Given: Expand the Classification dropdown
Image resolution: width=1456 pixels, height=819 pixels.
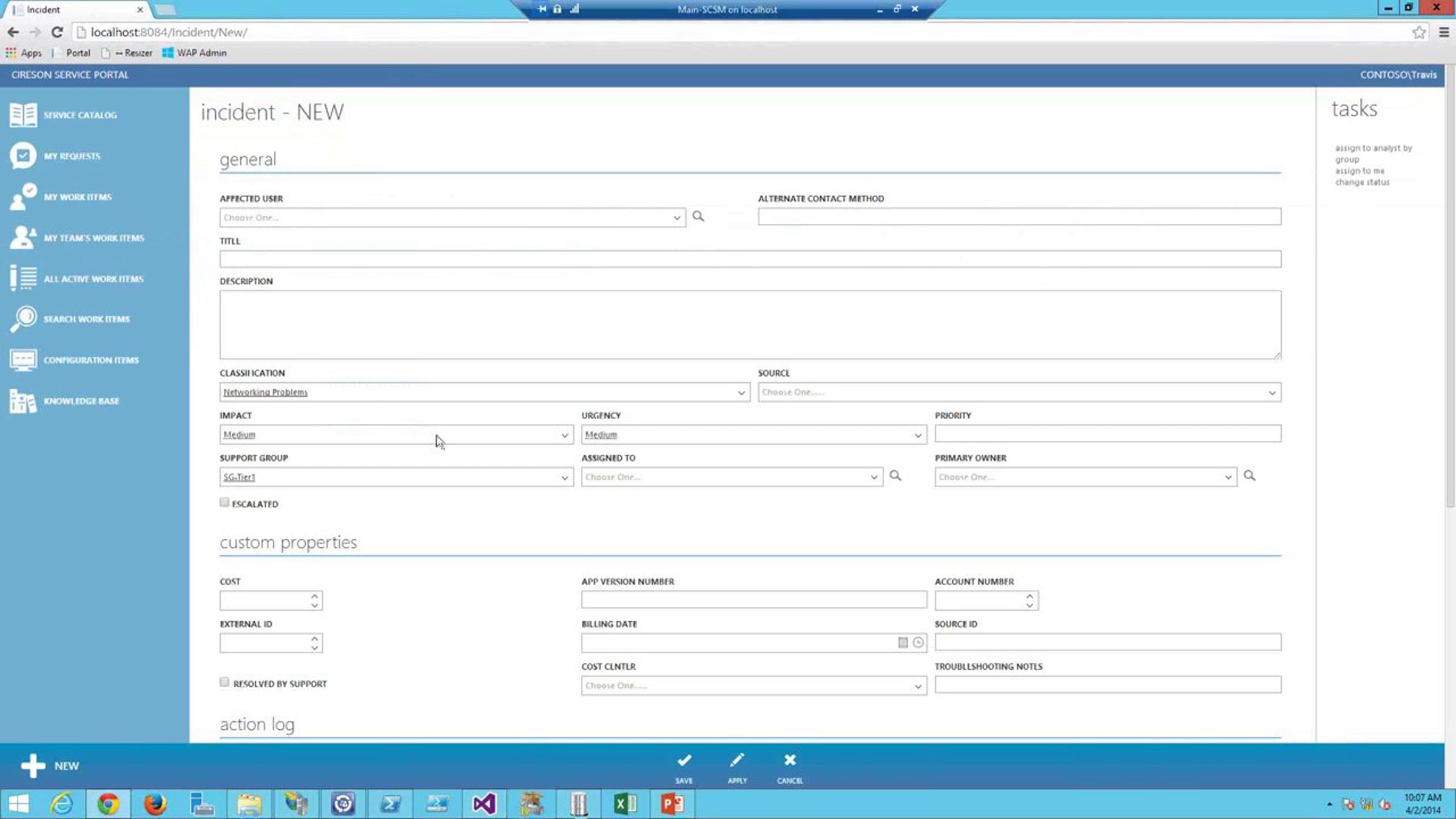Looking at the screenshot, I should point(741,393).
